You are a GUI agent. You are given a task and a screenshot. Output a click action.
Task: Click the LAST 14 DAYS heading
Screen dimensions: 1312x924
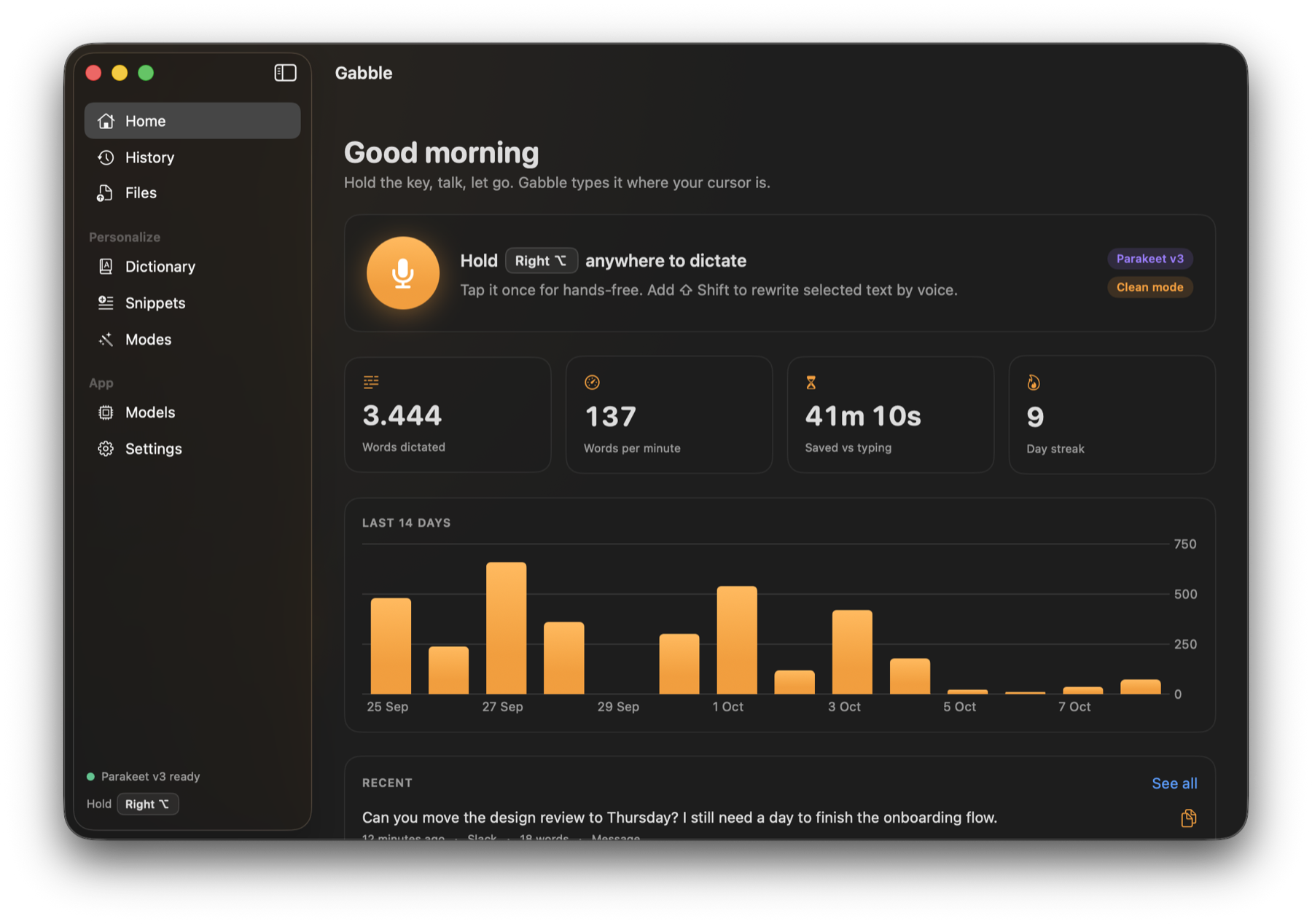[x=406, y=523]
